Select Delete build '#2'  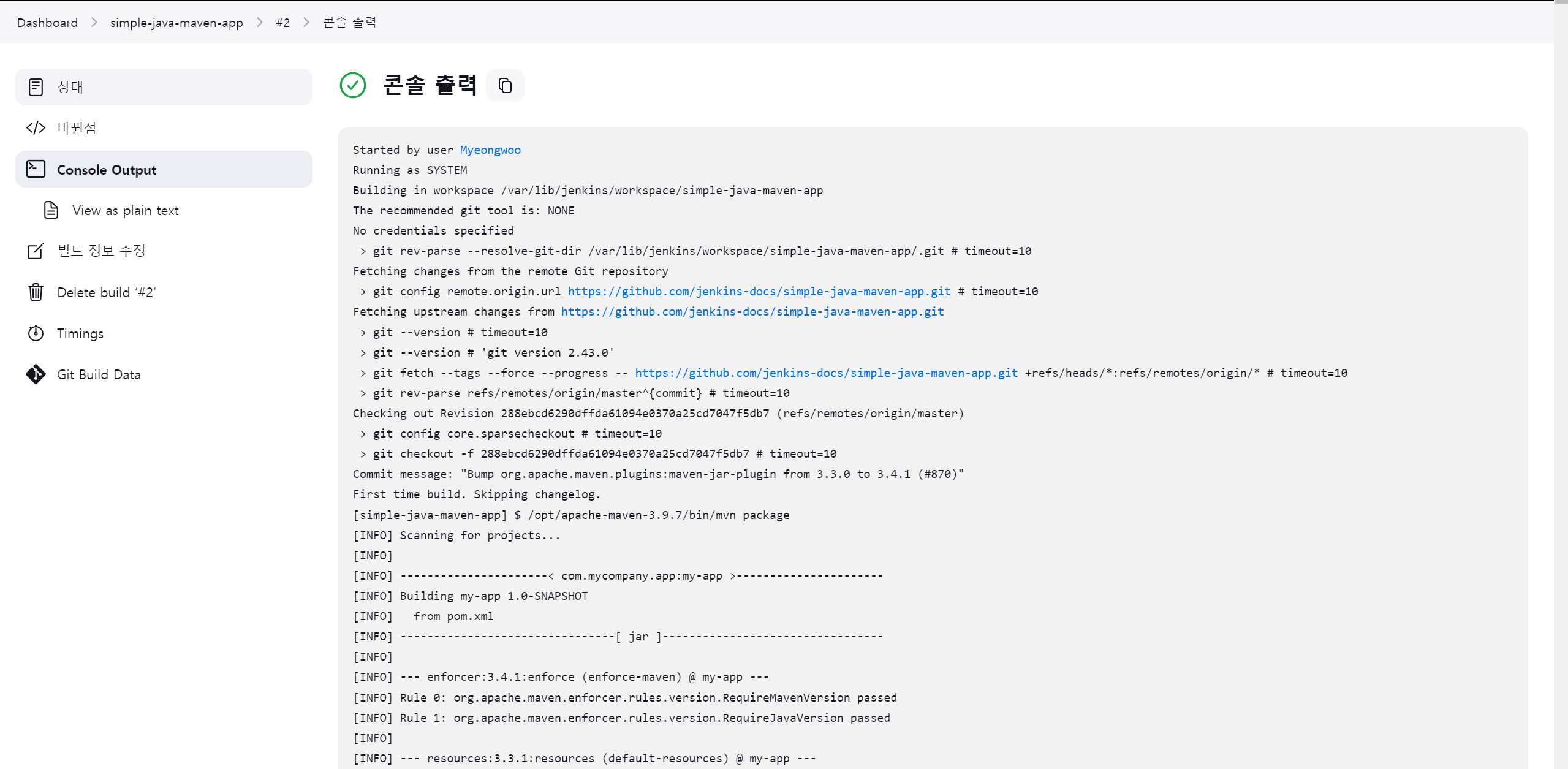tap(164, 292)
